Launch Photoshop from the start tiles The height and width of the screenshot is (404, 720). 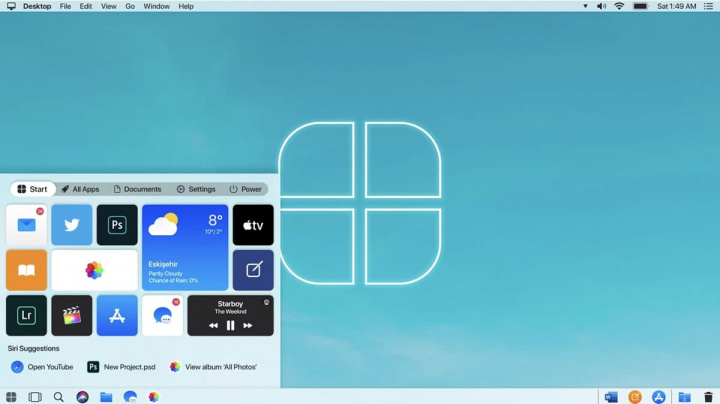[117, 225]
